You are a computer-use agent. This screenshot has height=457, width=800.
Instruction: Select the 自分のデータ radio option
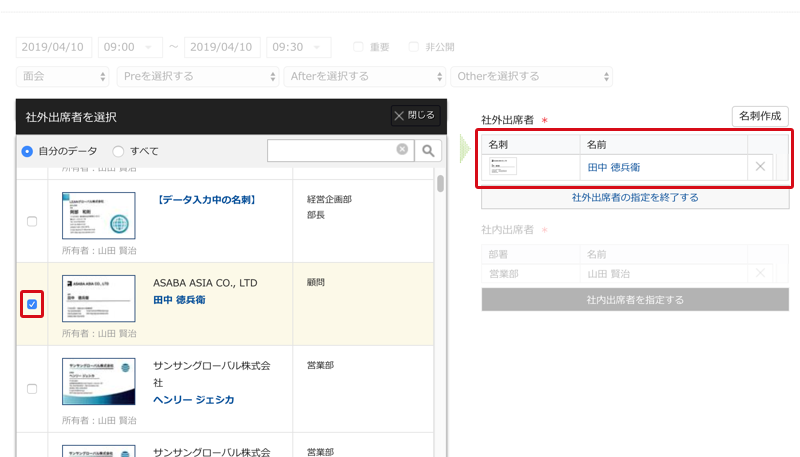click(x=28, y=151)
